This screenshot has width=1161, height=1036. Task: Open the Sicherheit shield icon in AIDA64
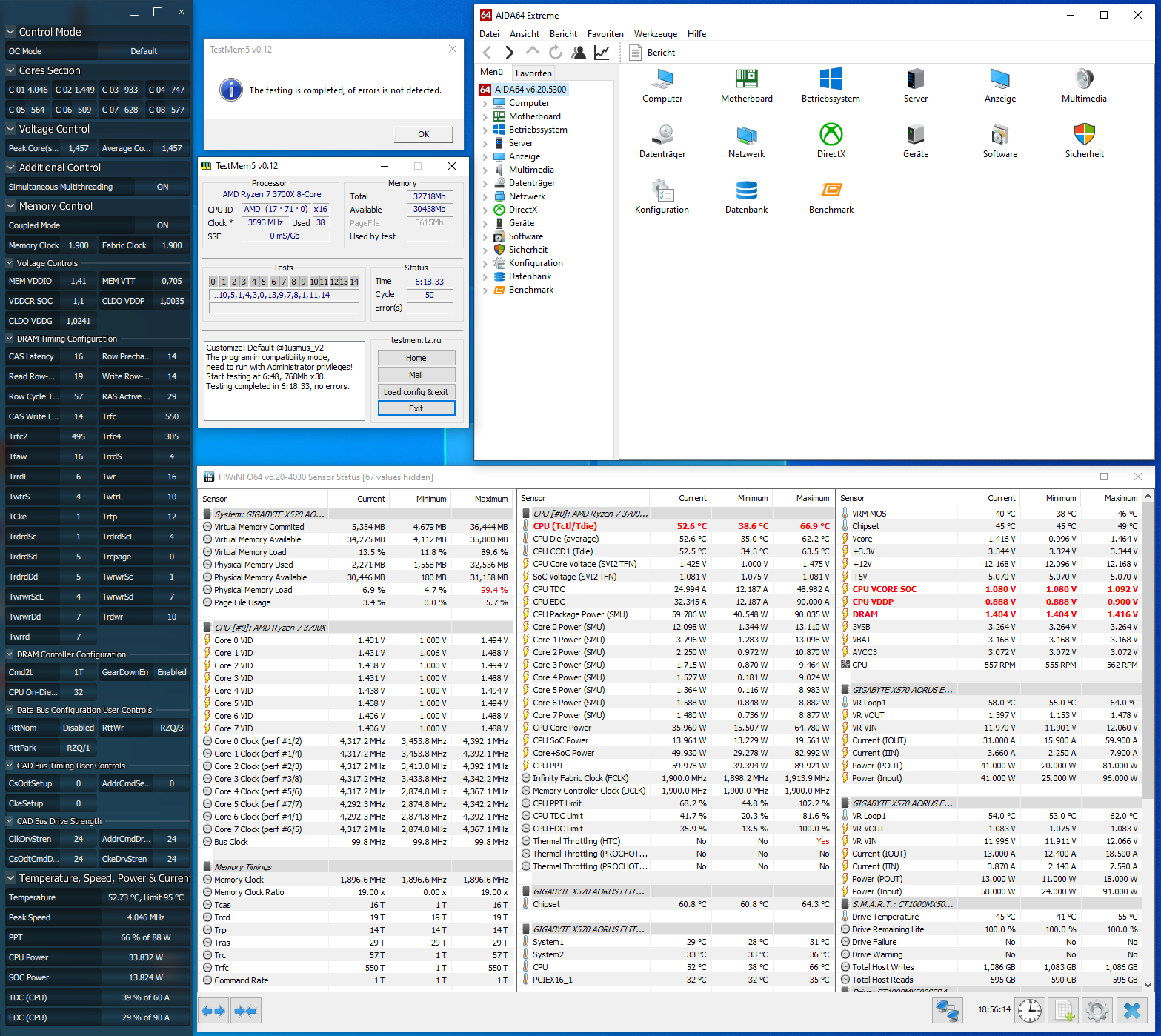(1084, 141)
